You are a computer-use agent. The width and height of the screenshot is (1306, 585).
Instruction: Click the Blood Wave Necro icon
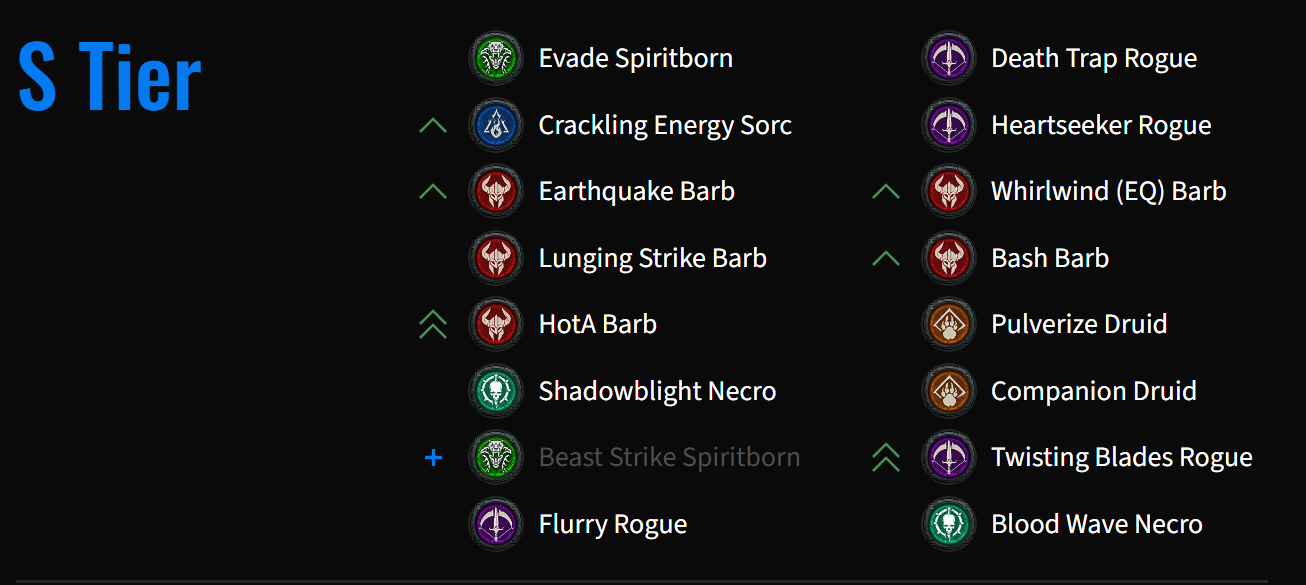click(947, 524)
